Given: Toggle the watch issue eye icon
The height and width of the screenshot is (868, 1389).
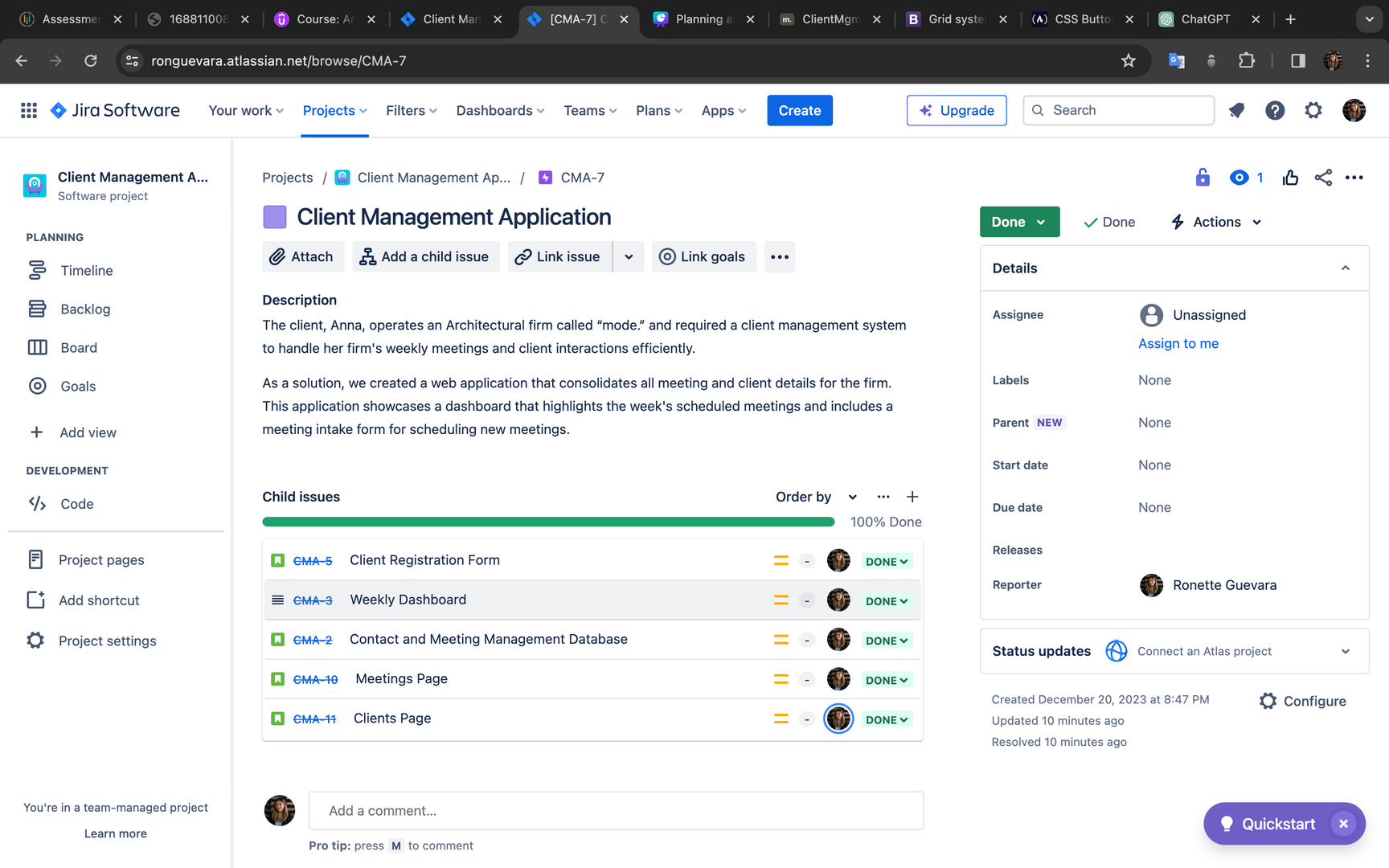Looking at the screenshot, I should tap(1239, 178).
